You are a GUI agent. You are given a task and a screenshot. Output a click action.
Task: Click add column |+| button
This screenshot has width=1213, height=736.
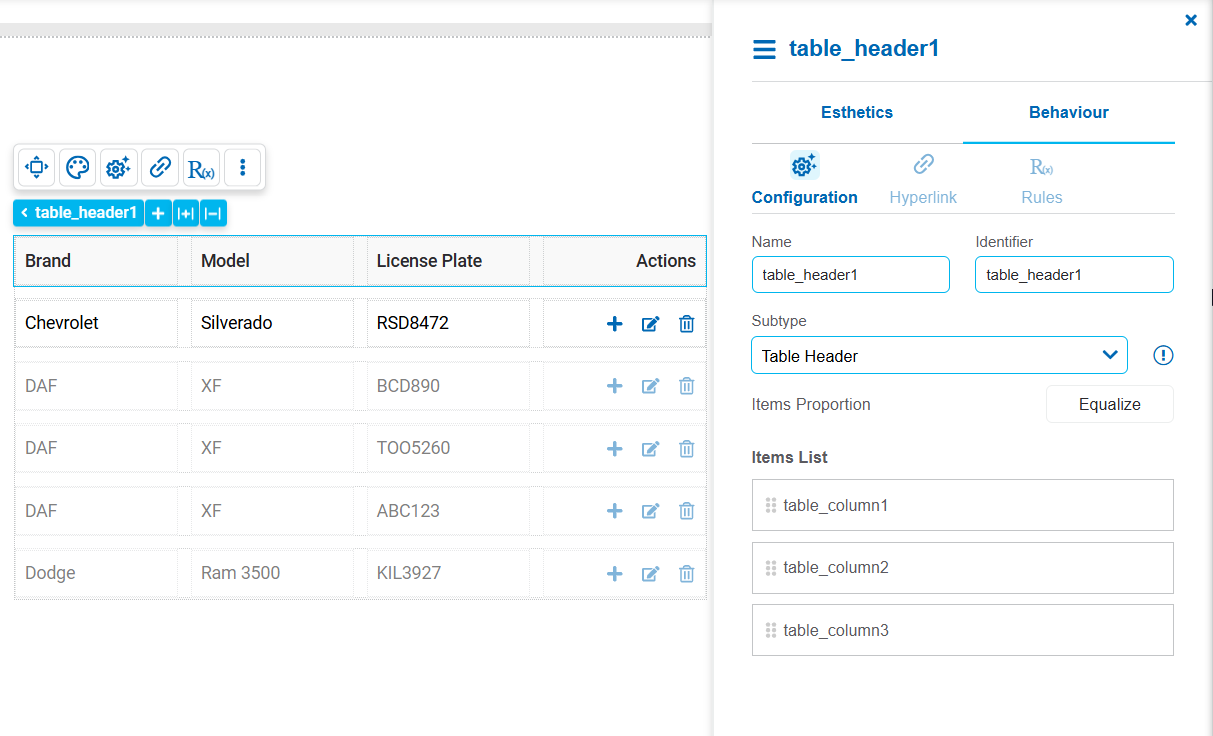(186, 213)
